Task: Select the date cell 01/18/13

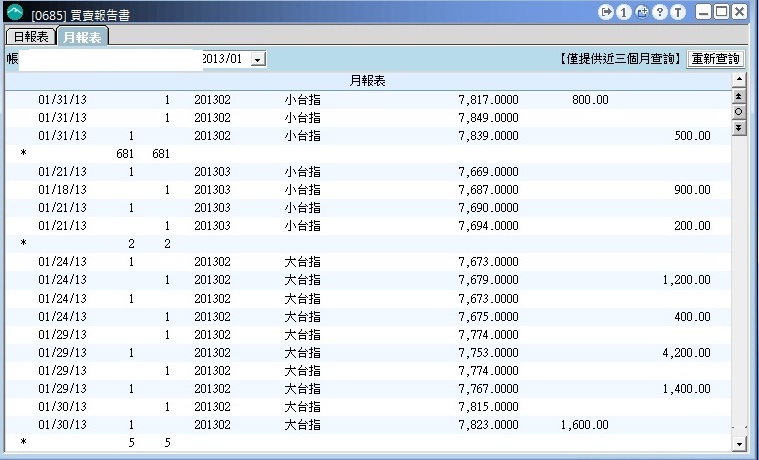Action: point(62,190)
